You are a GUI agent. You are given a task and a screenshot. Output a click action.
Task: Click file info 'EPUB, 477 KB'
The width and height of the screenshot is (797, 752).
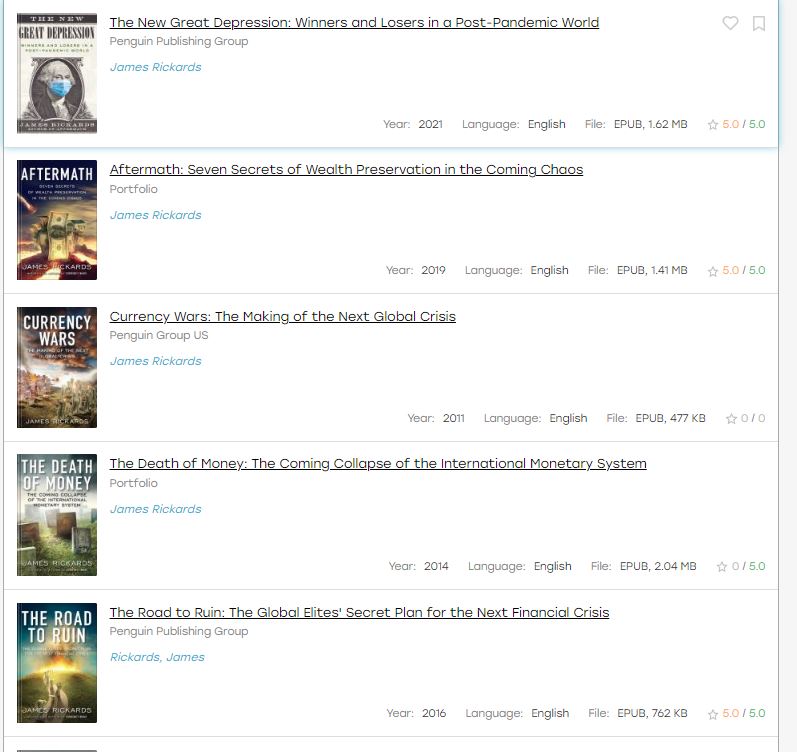tap(670, 418)
